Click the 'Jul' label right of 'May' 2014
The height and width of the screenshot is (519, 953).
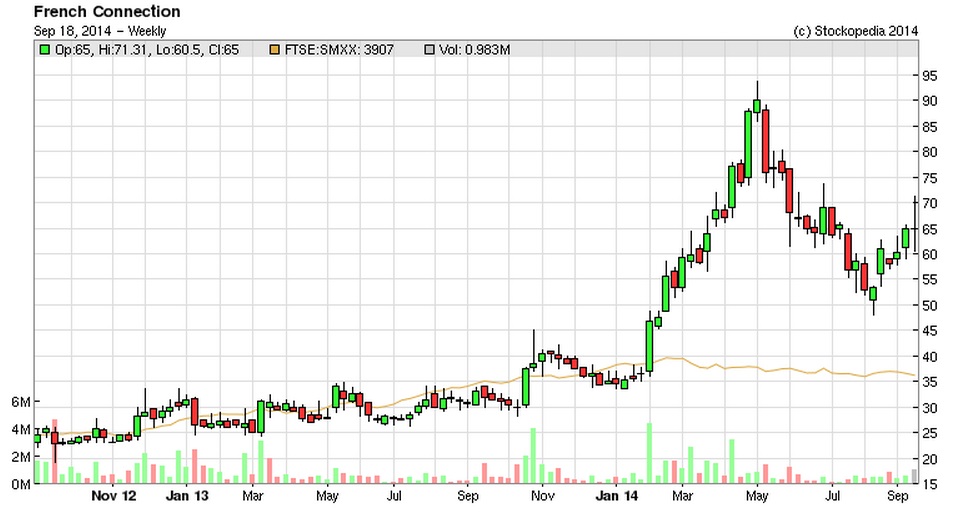832,496
